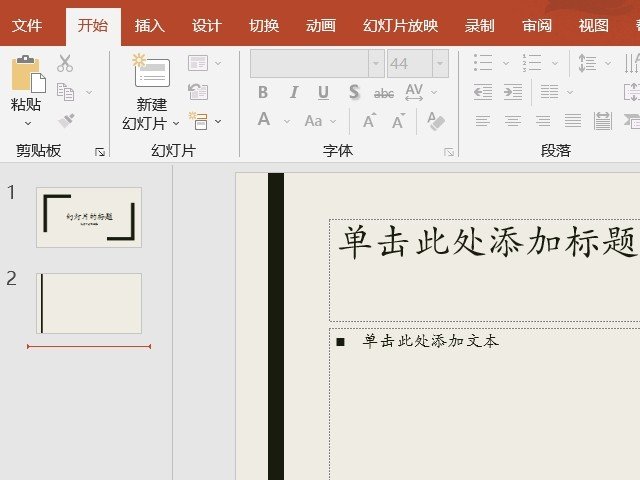The height and width of the screenshot is (480, 640).
Task: Open the bullets dropdown arrow
Action: 506,63
